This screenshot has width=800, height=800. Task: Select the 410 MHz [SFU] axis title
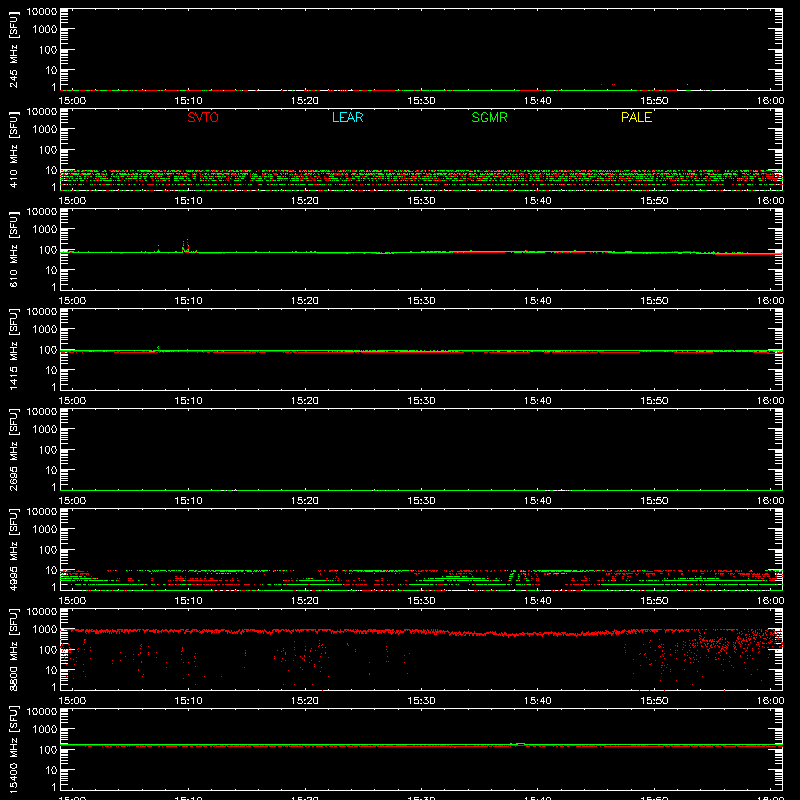13,149
